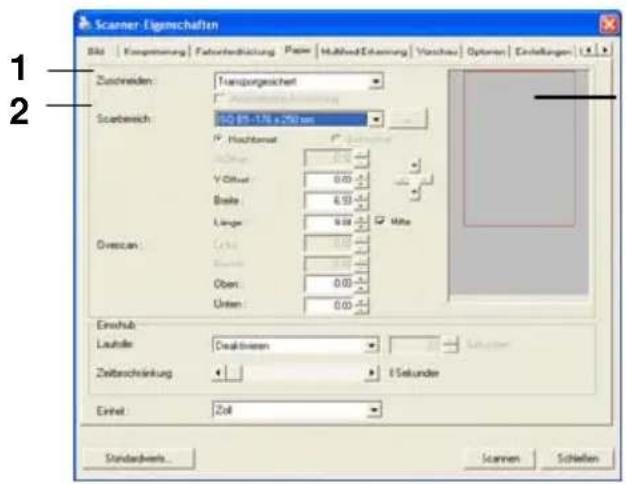Move scan area down with arrow pad
626x484 pixels.
(415, 193)
